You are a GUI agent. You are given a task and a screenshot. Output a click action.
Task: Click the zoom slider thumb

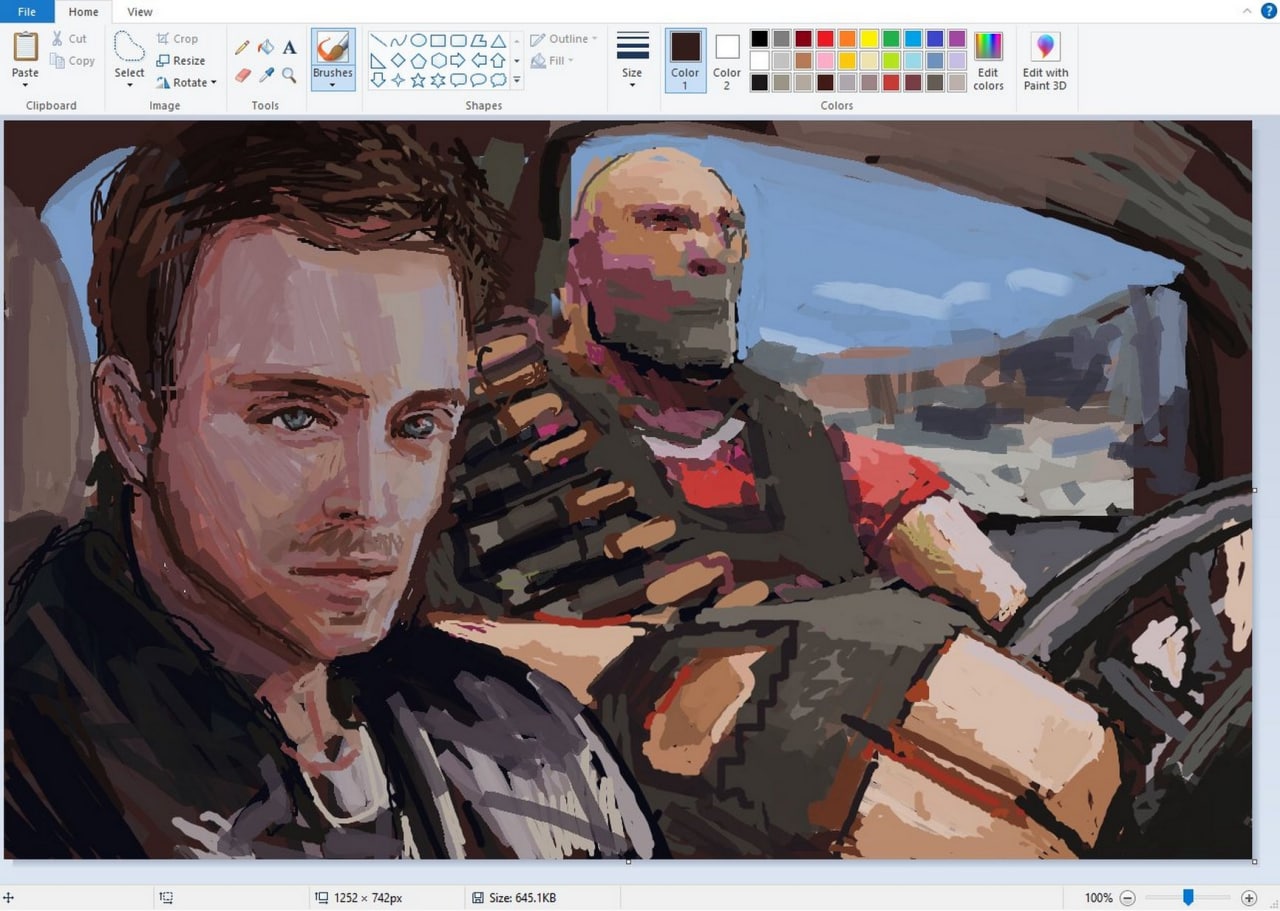(1188, 898)
